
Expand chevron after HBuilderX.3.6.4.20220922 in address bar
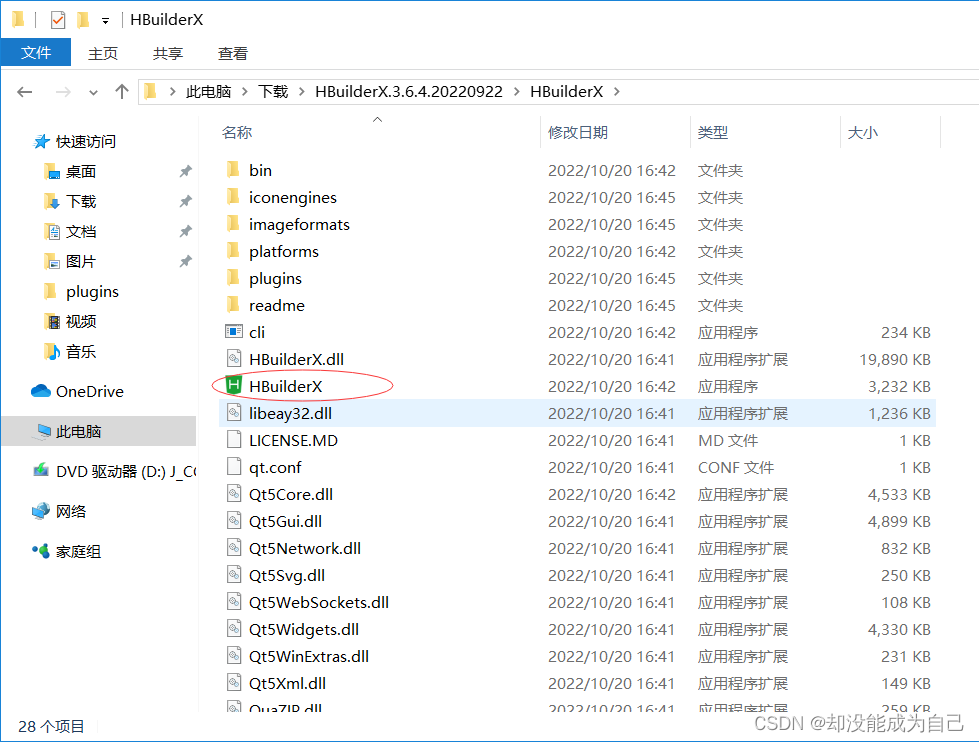point(516,92)
